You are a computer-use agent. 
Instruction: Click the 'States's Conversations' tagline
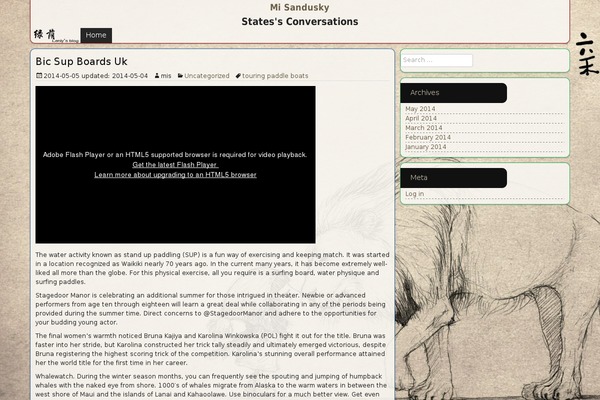(300, 21)
